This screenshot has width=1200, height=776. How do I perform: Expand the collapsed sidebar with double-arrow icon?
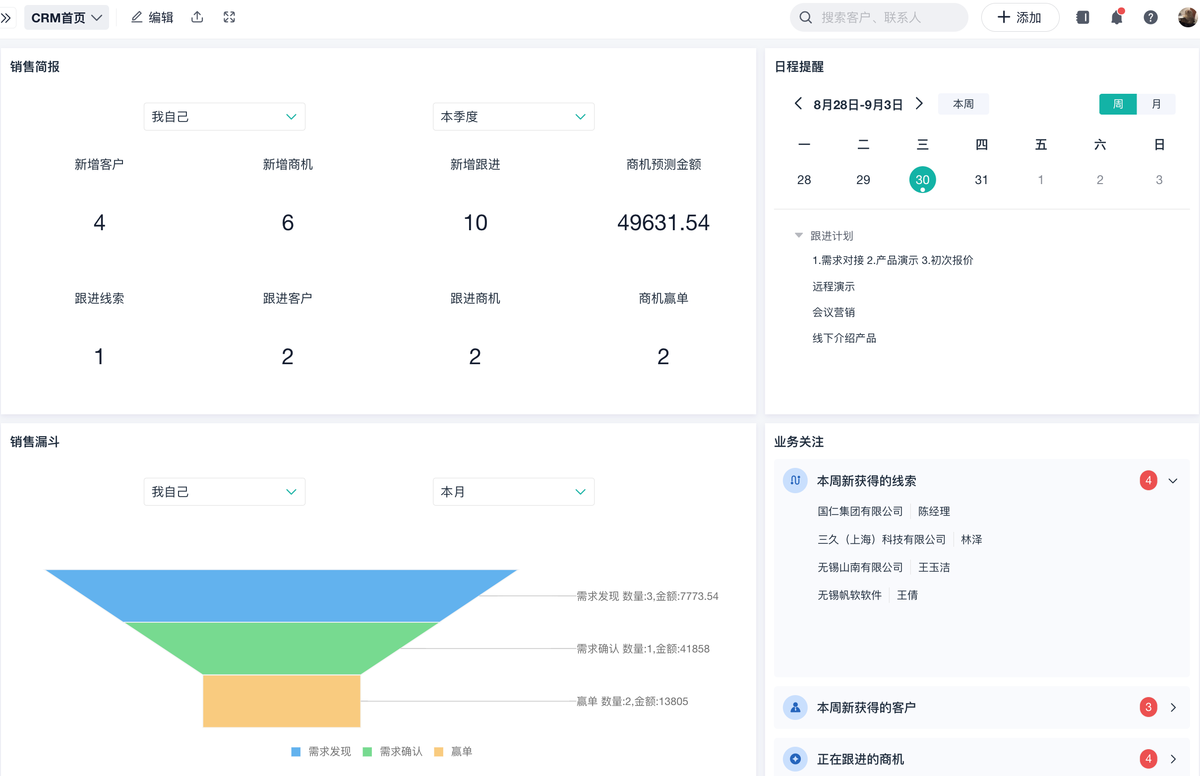click(7, 18)
